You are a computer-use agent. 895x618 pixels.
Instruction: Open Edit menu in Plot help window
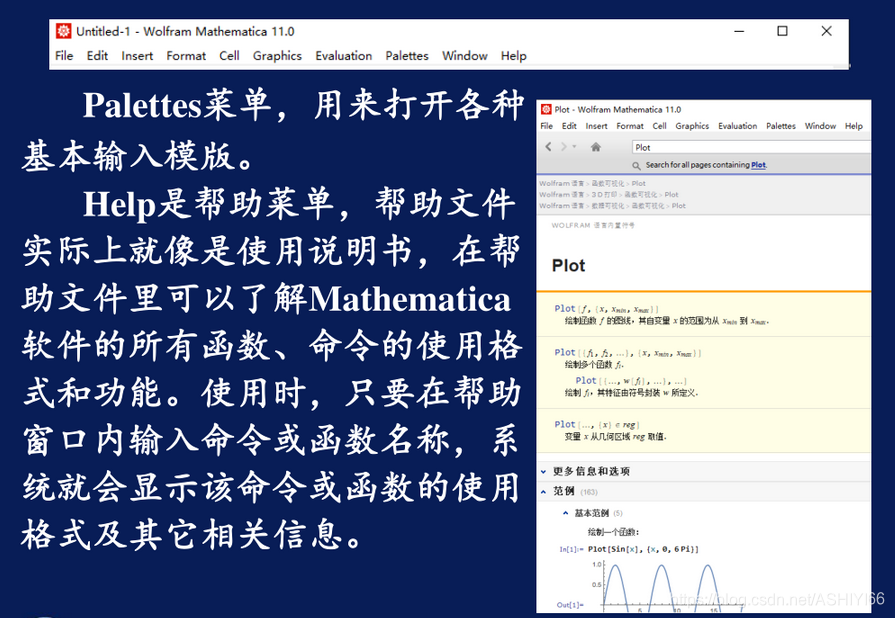tap(569, 126)
